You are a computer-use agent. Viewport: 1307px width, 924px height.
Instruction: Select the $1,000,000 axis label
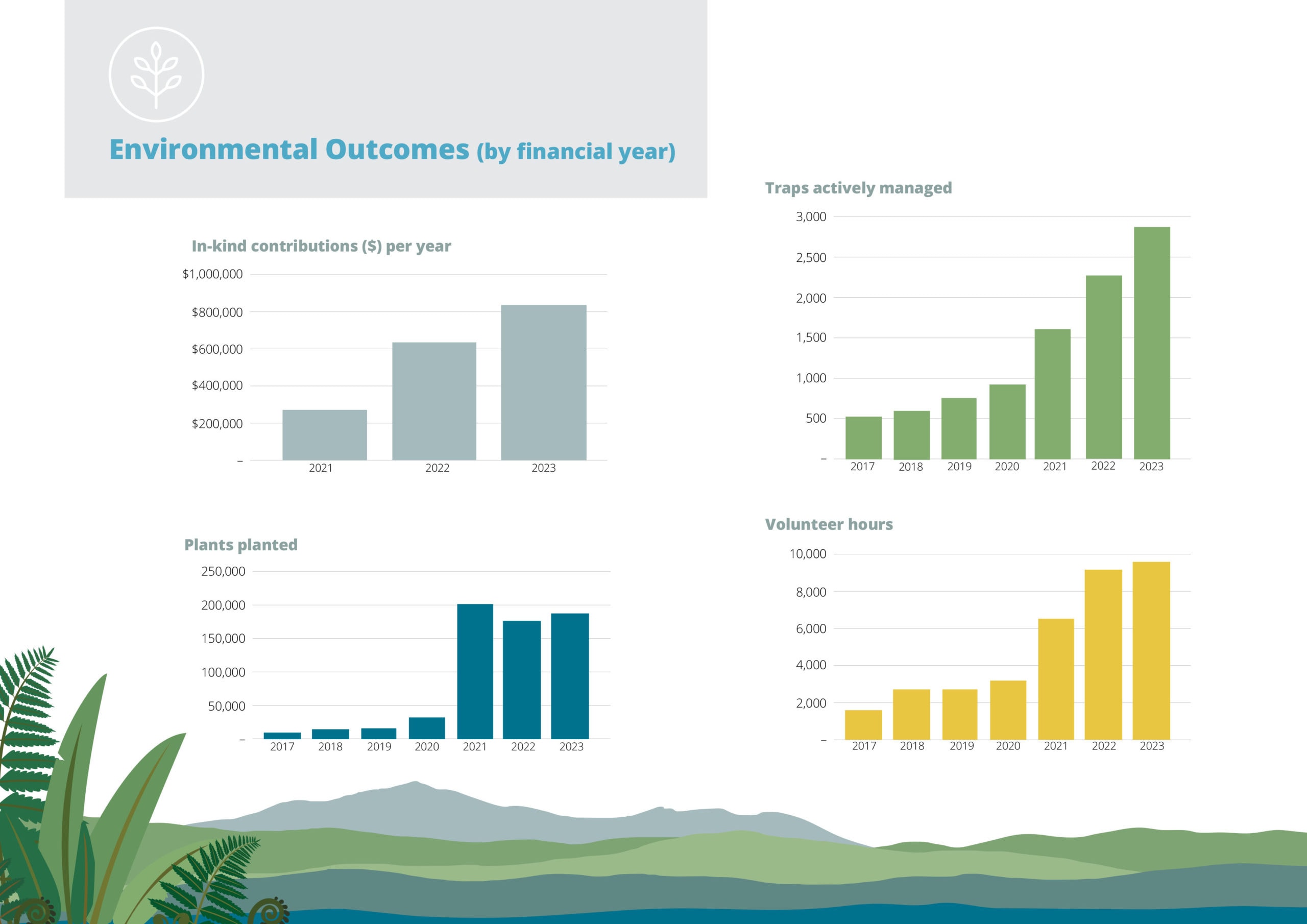pos(213,274)
